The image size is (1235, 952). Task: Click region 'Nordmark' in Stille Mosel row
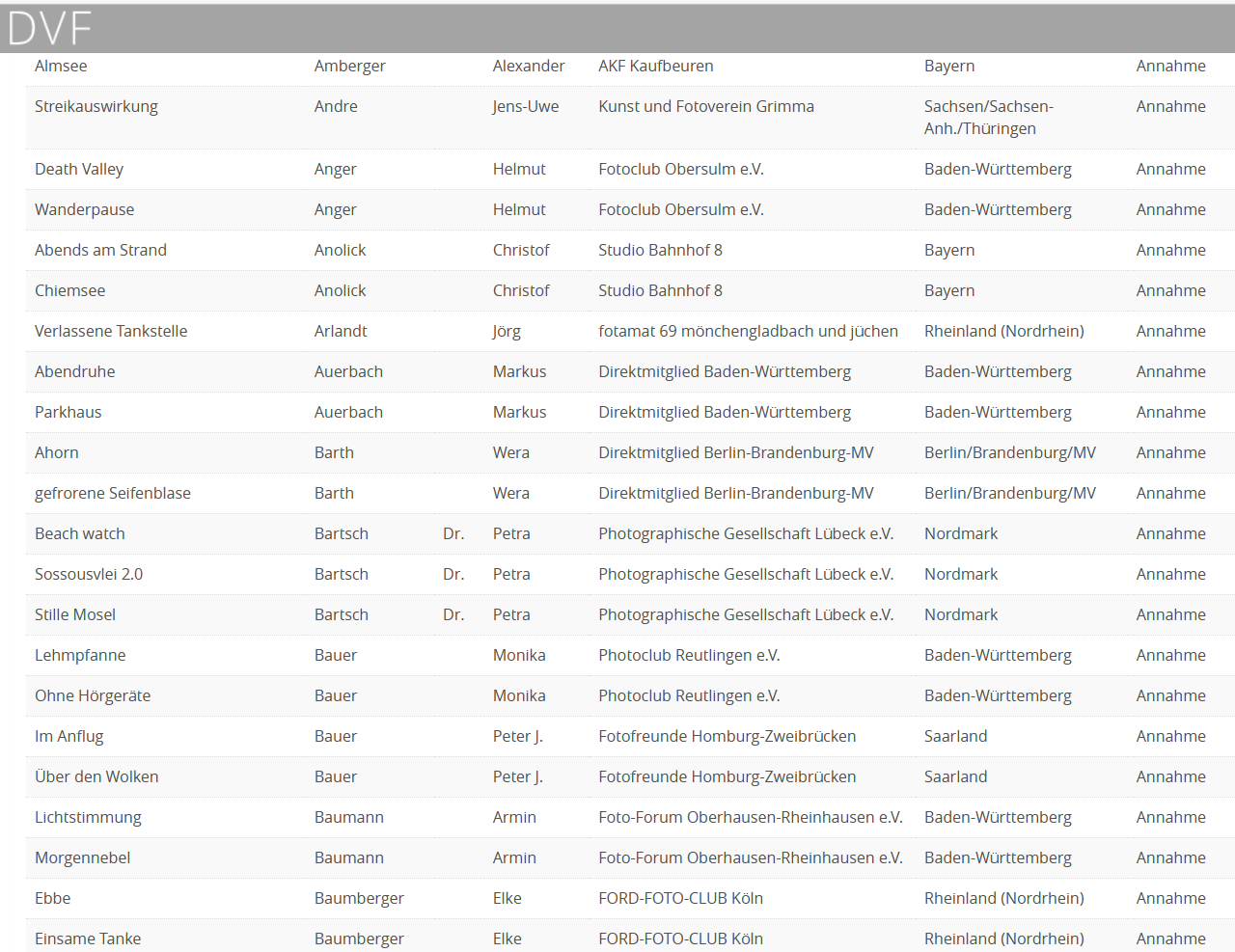961,614
